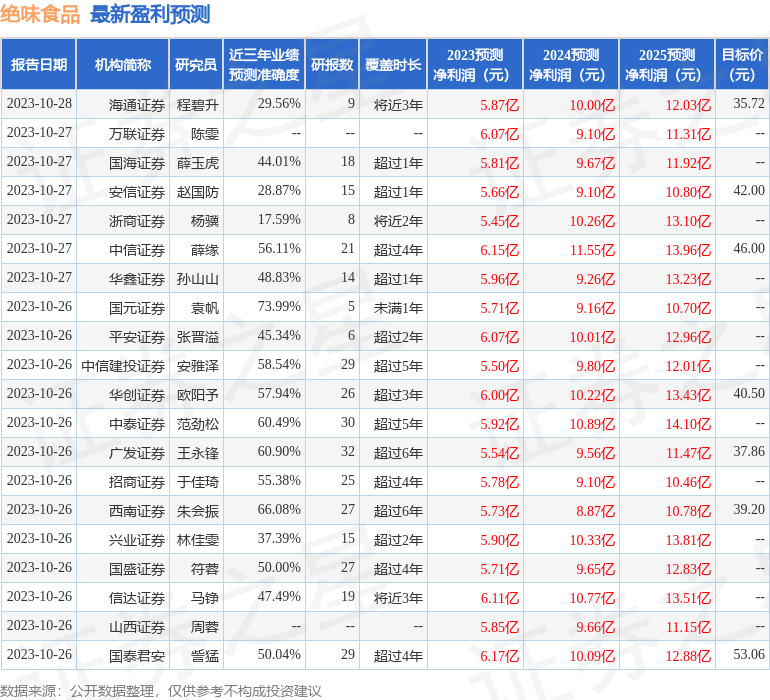Screen dimensions: 770x700
Task: Click target price 35.72
Action: 749,103
